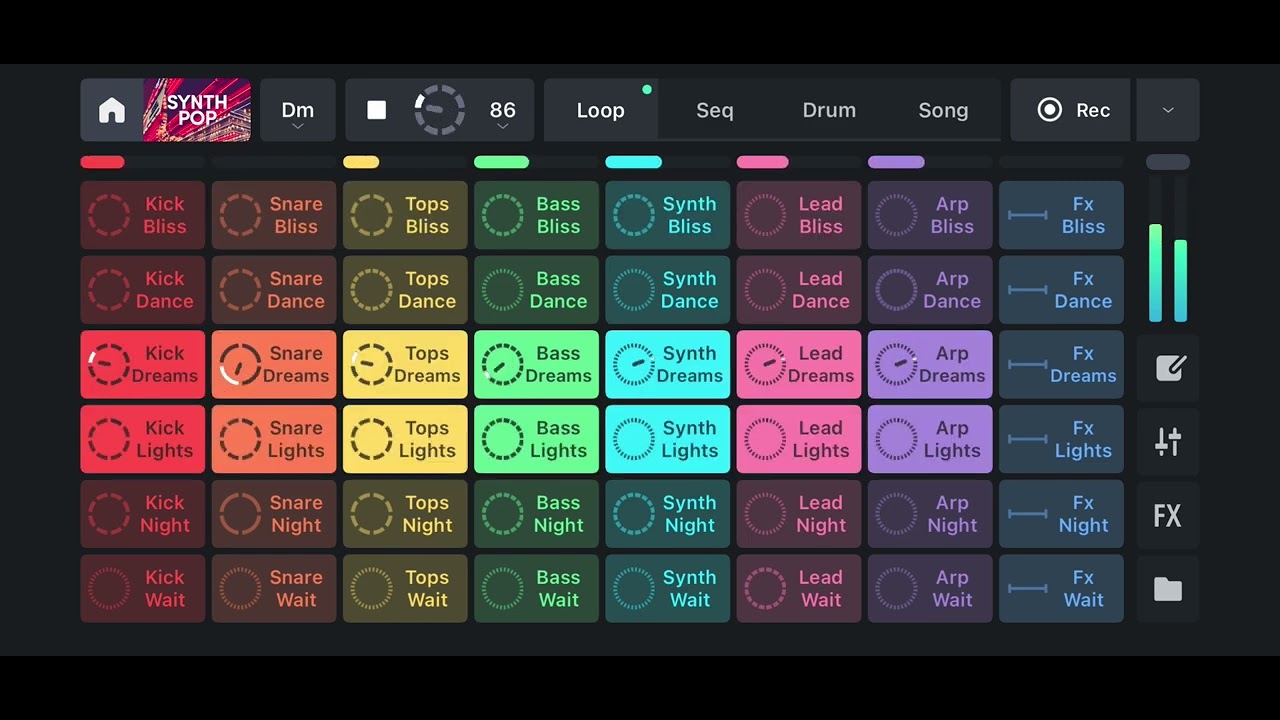Trigger the Arp Lights pad

click(930, 439)
